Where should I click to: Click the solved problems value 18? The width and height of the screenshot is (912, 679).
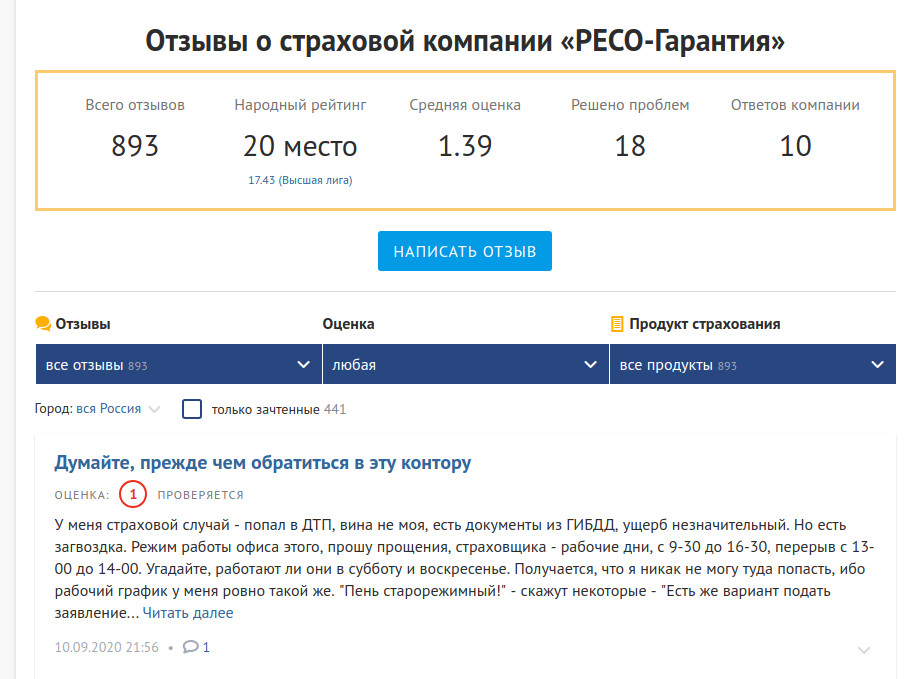click(x=630, y=145)
